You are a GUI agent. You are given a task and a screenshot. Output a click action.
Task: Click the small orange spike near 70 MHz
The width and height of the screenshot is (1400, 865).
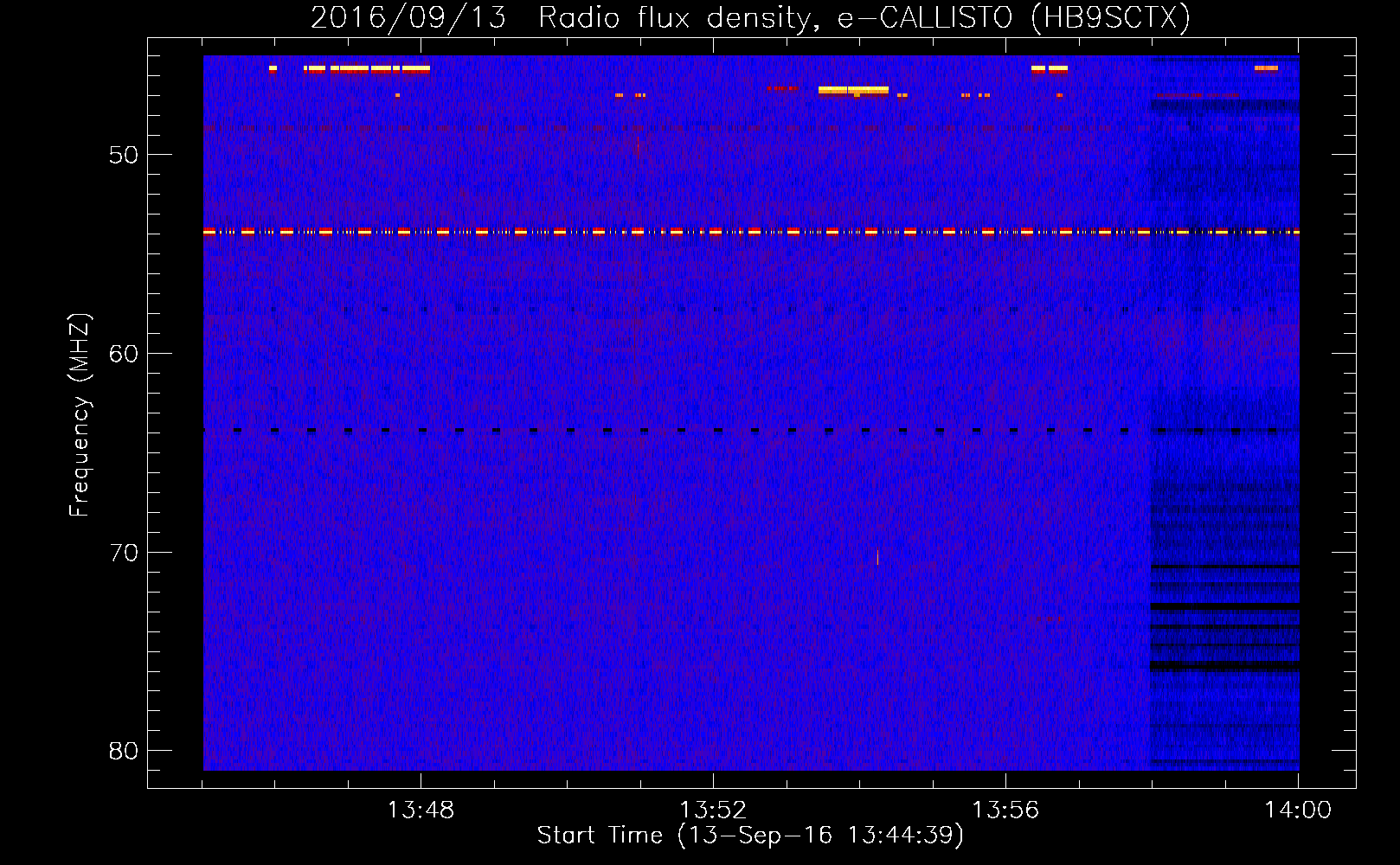[877, 556]
